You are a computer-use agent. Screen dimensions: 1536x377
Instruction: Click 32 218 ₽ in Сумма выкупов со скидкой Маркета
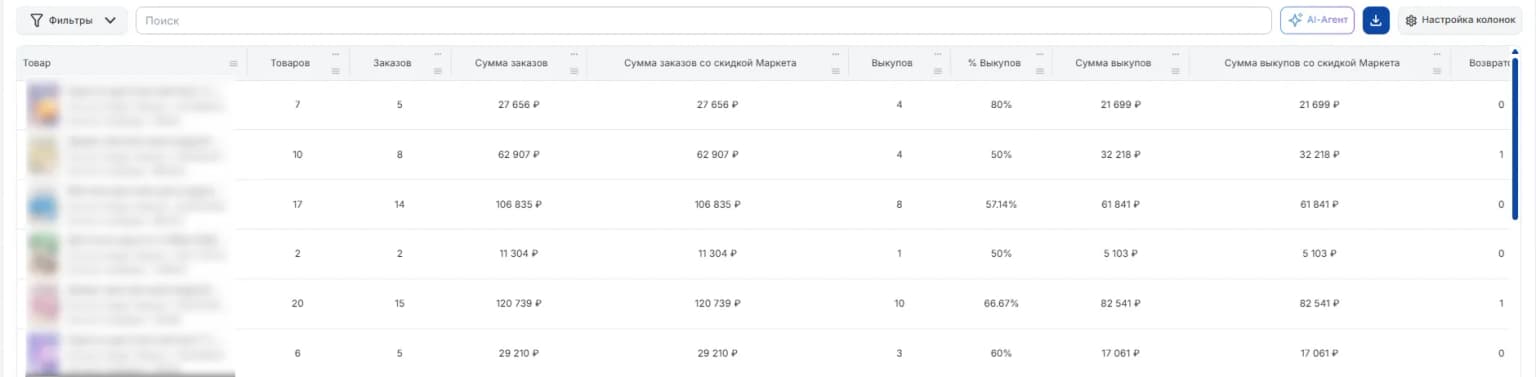click(1319, 155)
